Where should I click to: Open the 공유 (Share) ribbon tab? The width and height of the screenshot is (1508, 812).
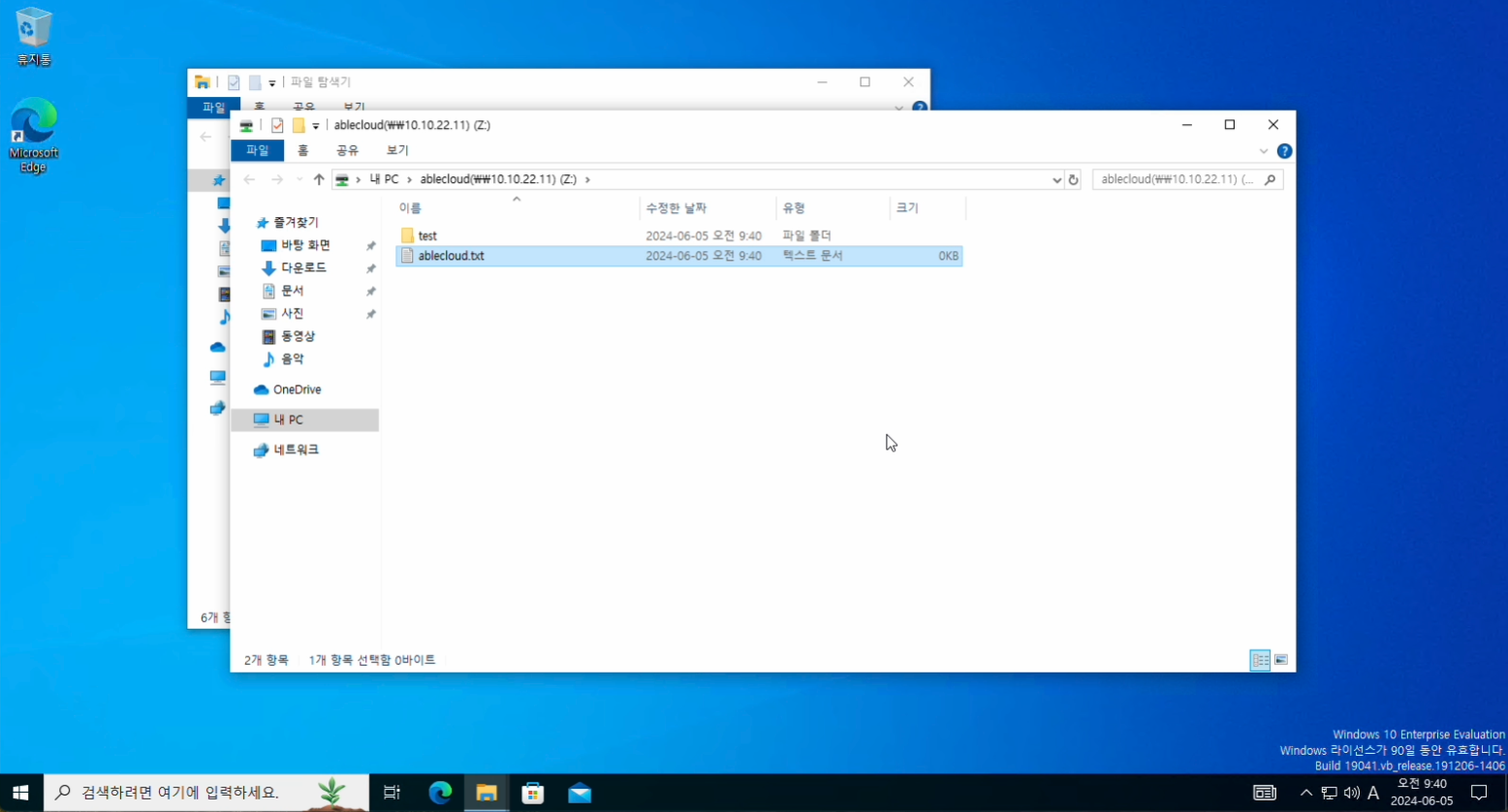[347, 150]
